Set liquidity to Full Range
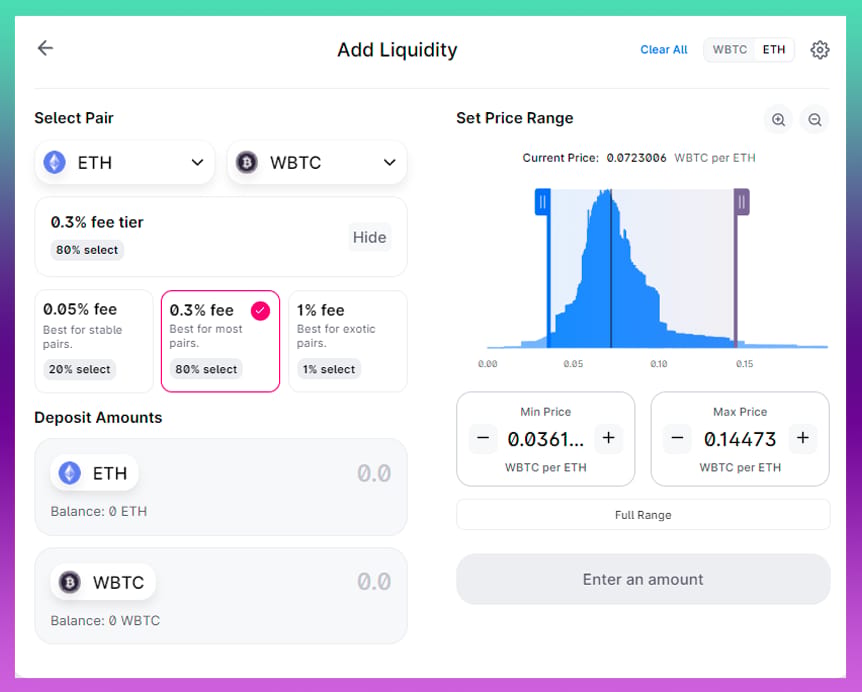Viewport: 862px width, 692px height. coord(643,514)
